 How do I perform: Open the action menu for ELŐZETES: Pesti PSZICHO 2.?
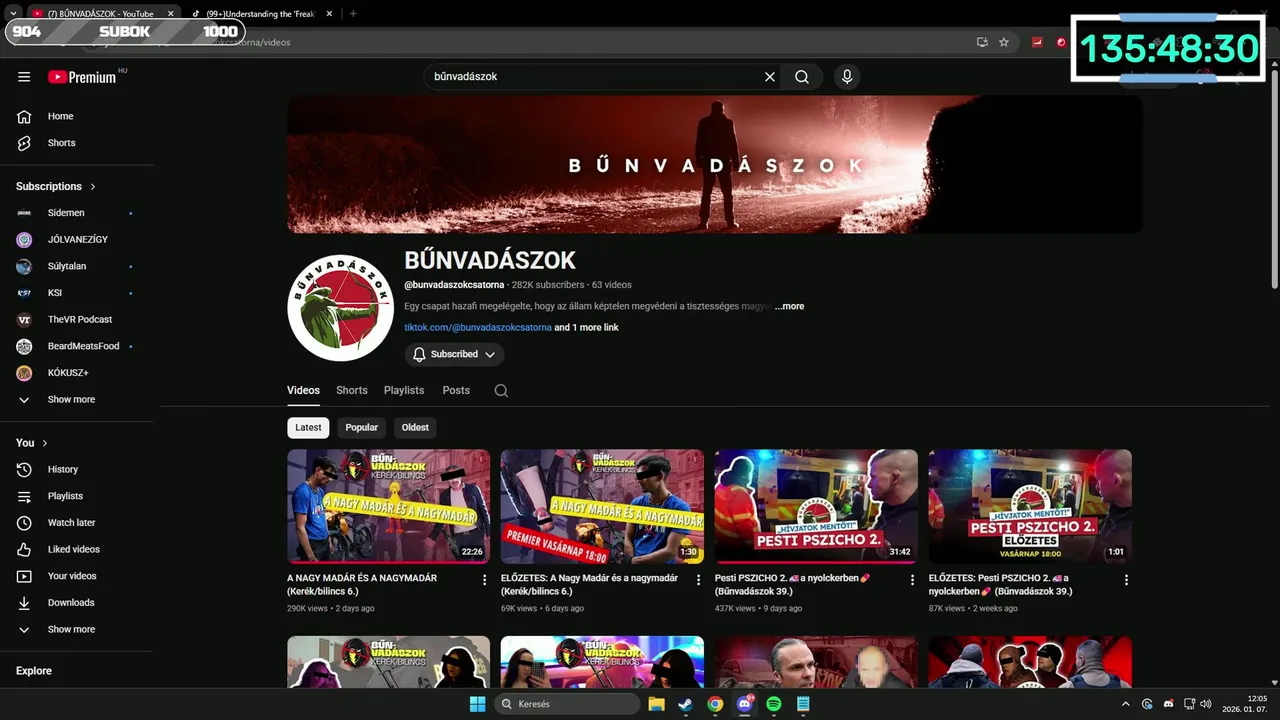[1126, 580]
